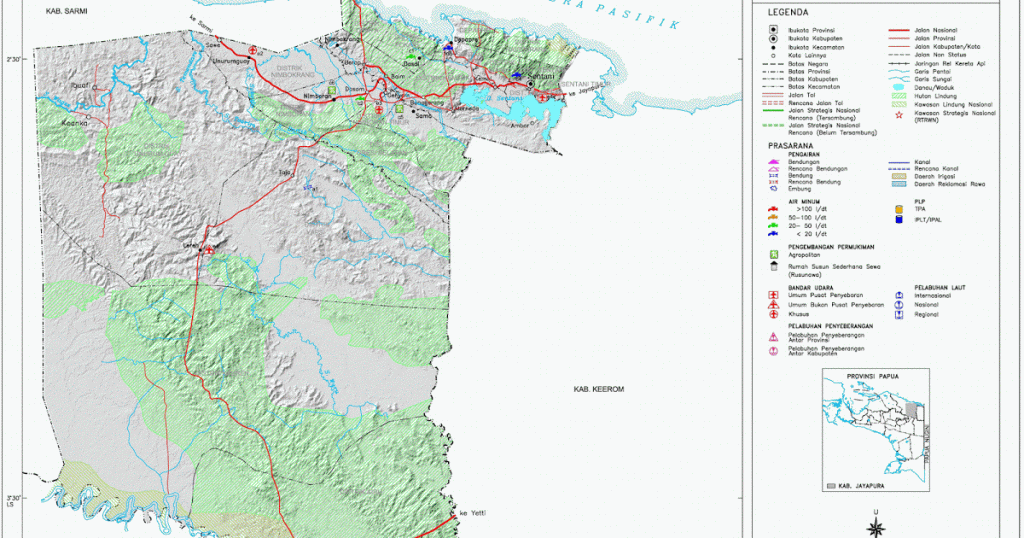Click the Provinsi Papua inset map
The height and width of the screenshot is (538, 1024).
876,430
